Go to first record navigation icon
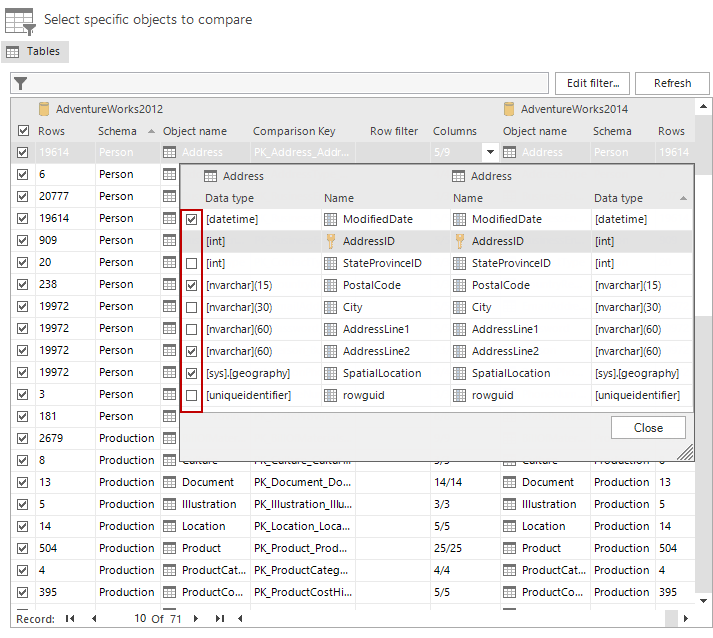 (70, 618)
